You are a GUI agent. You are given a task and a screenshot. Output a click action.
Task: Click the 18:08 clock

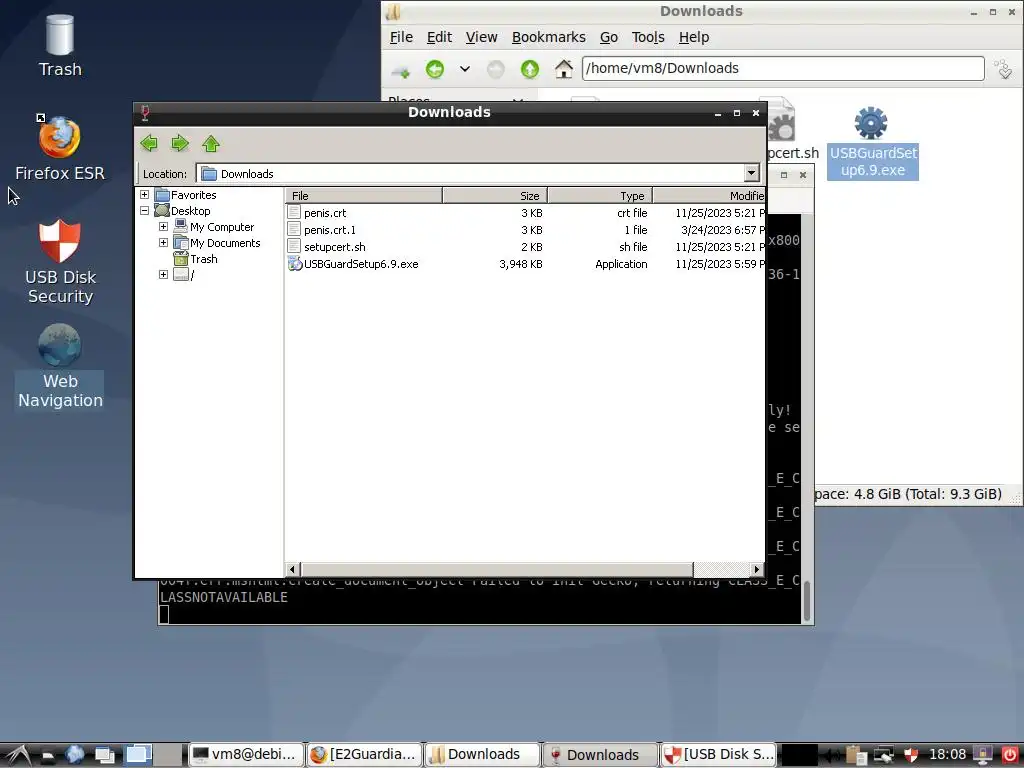(x=947, y=754)
